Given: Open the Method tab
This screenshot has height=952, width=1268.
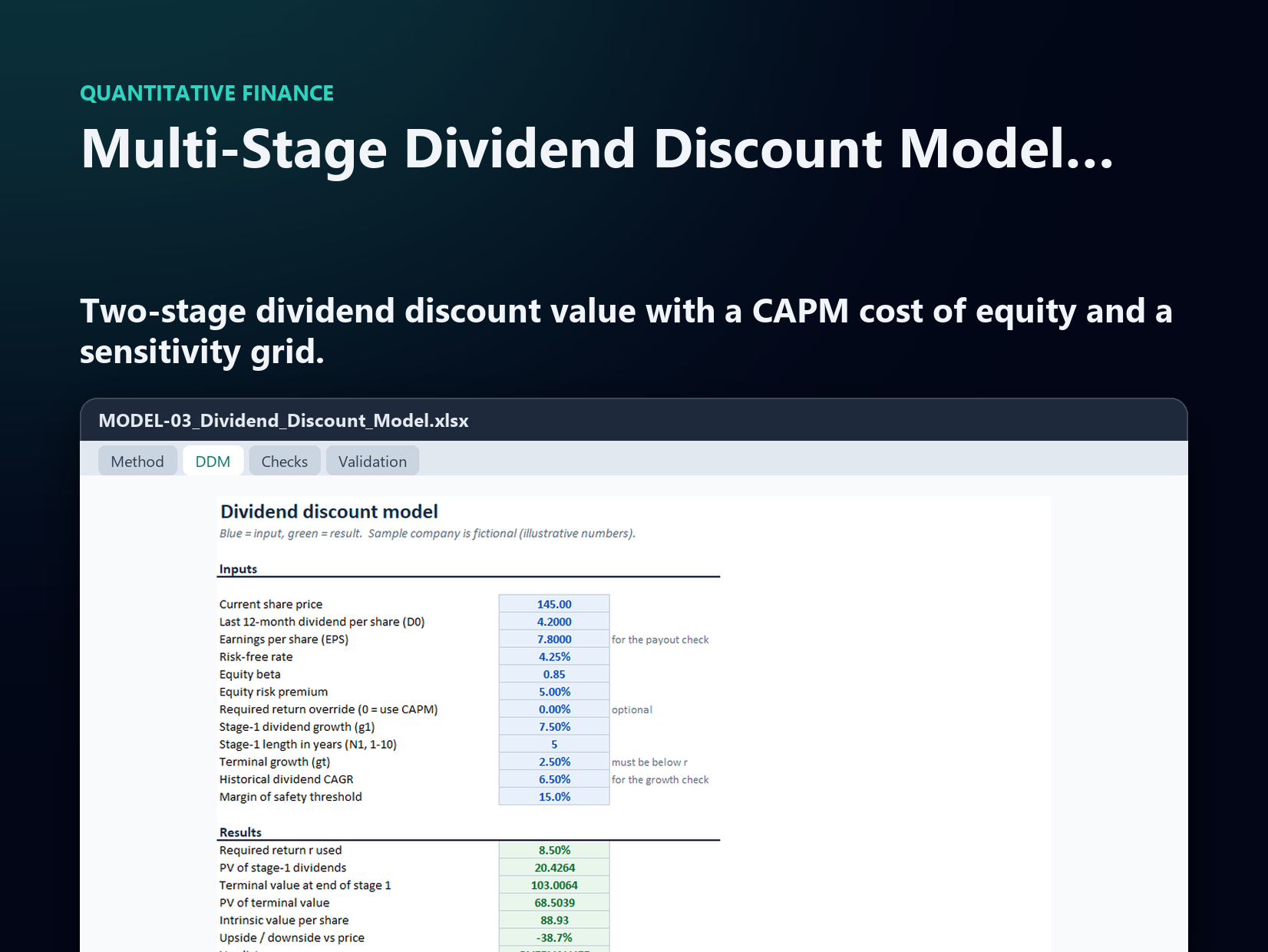Looking at the screenshot, I should pyautogui.click(x=137, y=461).
